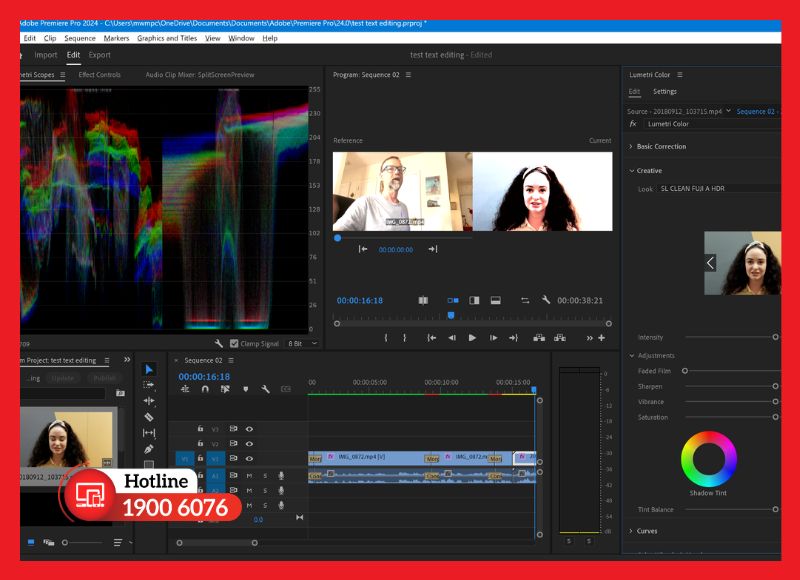Select horizontal split comparison layout
The image size is (800, 580).
pos(495,300)
